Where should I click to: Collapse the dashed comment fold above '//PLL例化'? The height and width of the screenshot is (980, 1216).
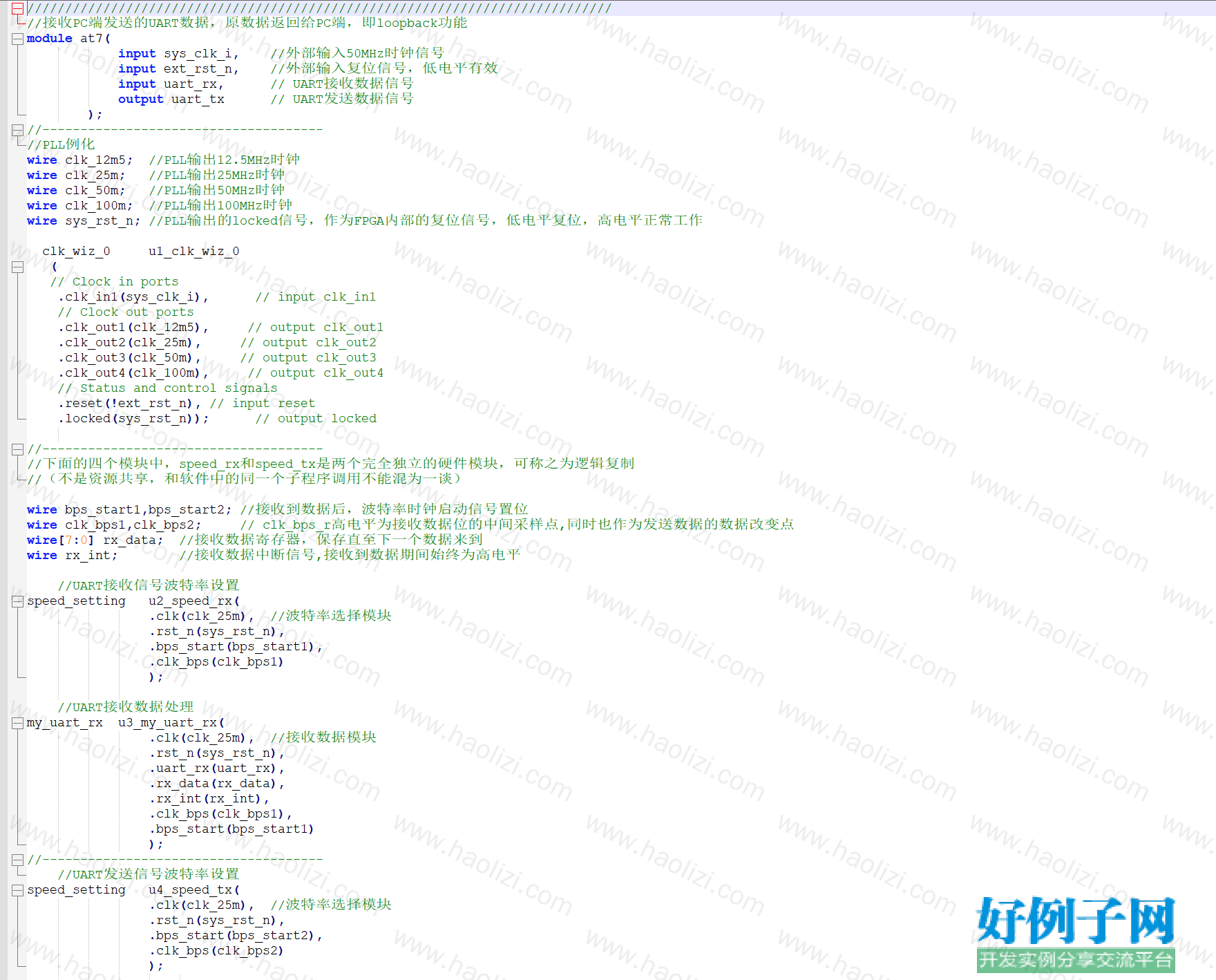[18, 130]
